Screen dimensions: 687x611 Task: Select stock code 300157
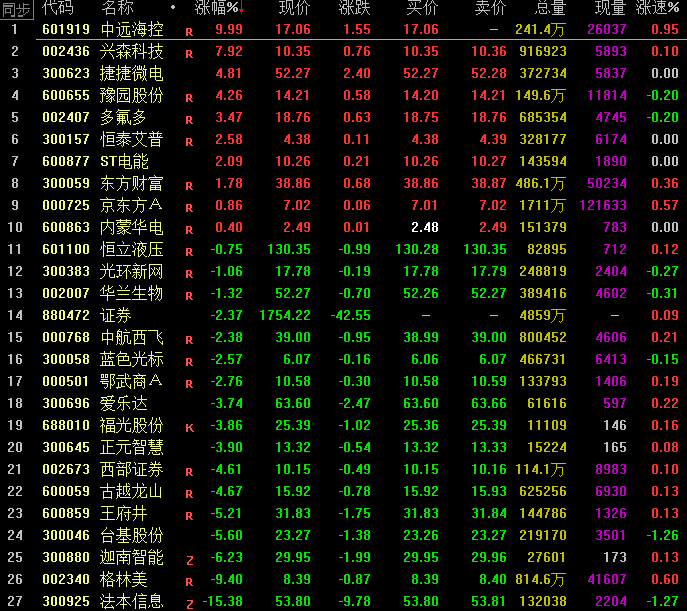coord(66,139)
